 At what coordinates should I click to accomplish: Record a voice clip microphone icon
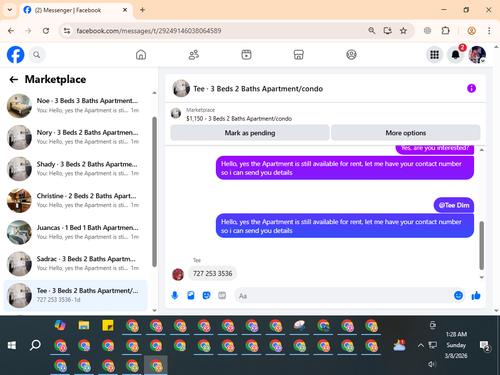[x=175, y=295]
